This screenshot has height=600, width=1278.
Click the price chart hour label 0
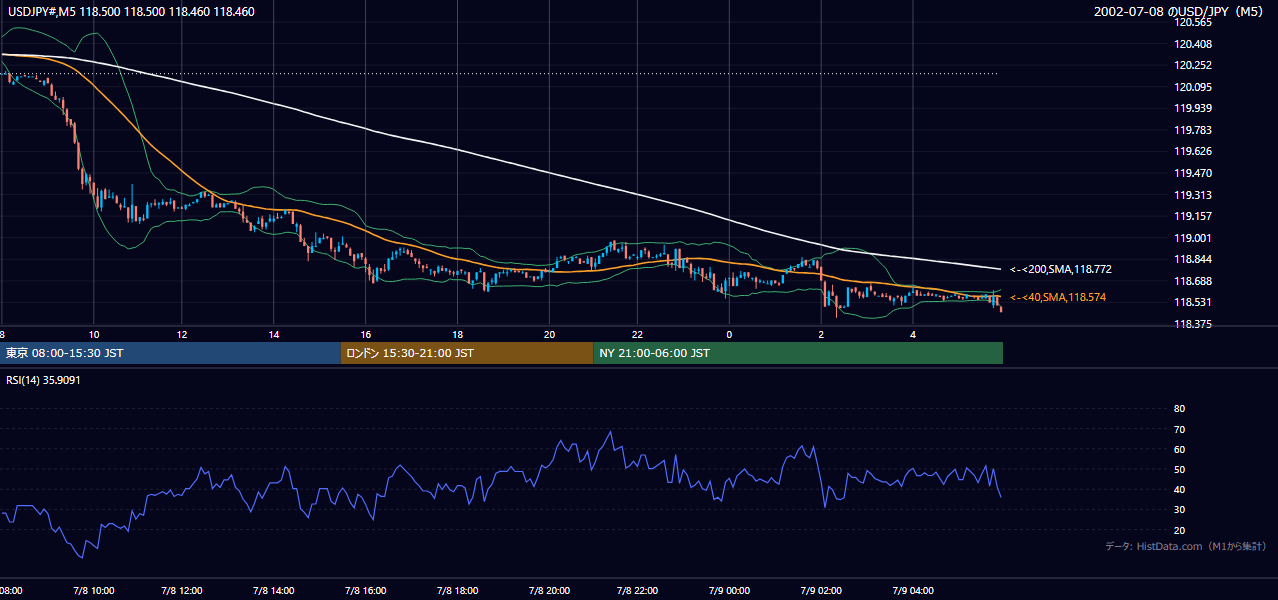729,334
